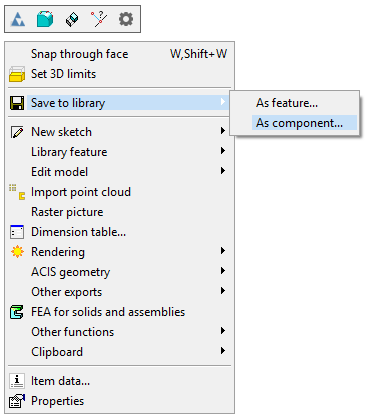The image size is (371, 420).
Task: Open Item data... entry
Action: pos(119,381)
